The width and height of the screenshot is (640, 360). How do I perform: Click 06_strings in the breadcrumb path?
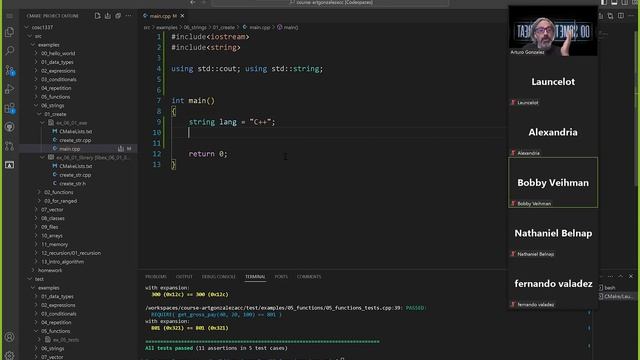[x=195, y=27]
